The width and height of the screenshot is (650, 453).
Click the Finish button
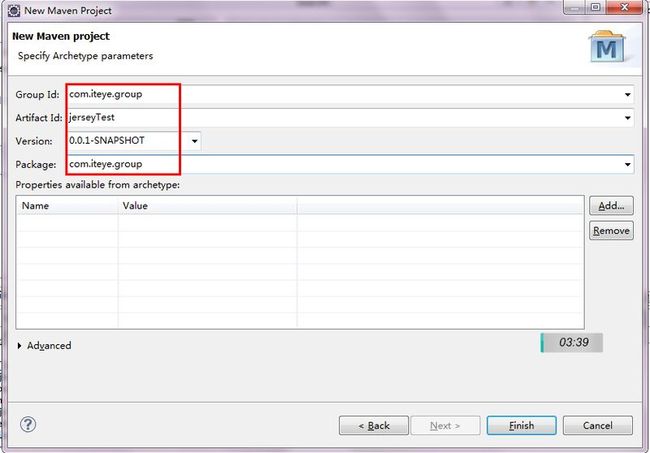tap(521, 426)
